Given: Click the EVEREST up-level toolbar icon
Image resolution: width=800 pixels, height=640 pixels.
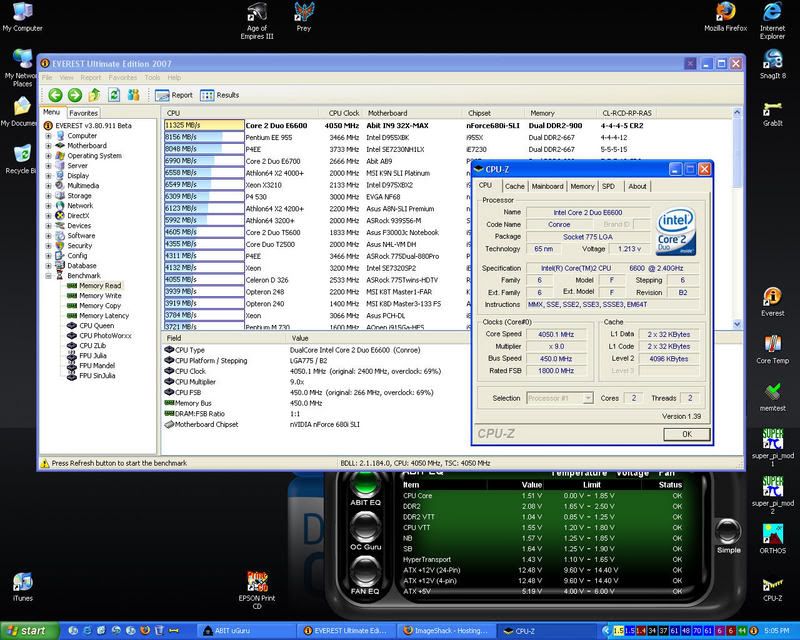Looking at the screenshot, I should pos(94,95).
